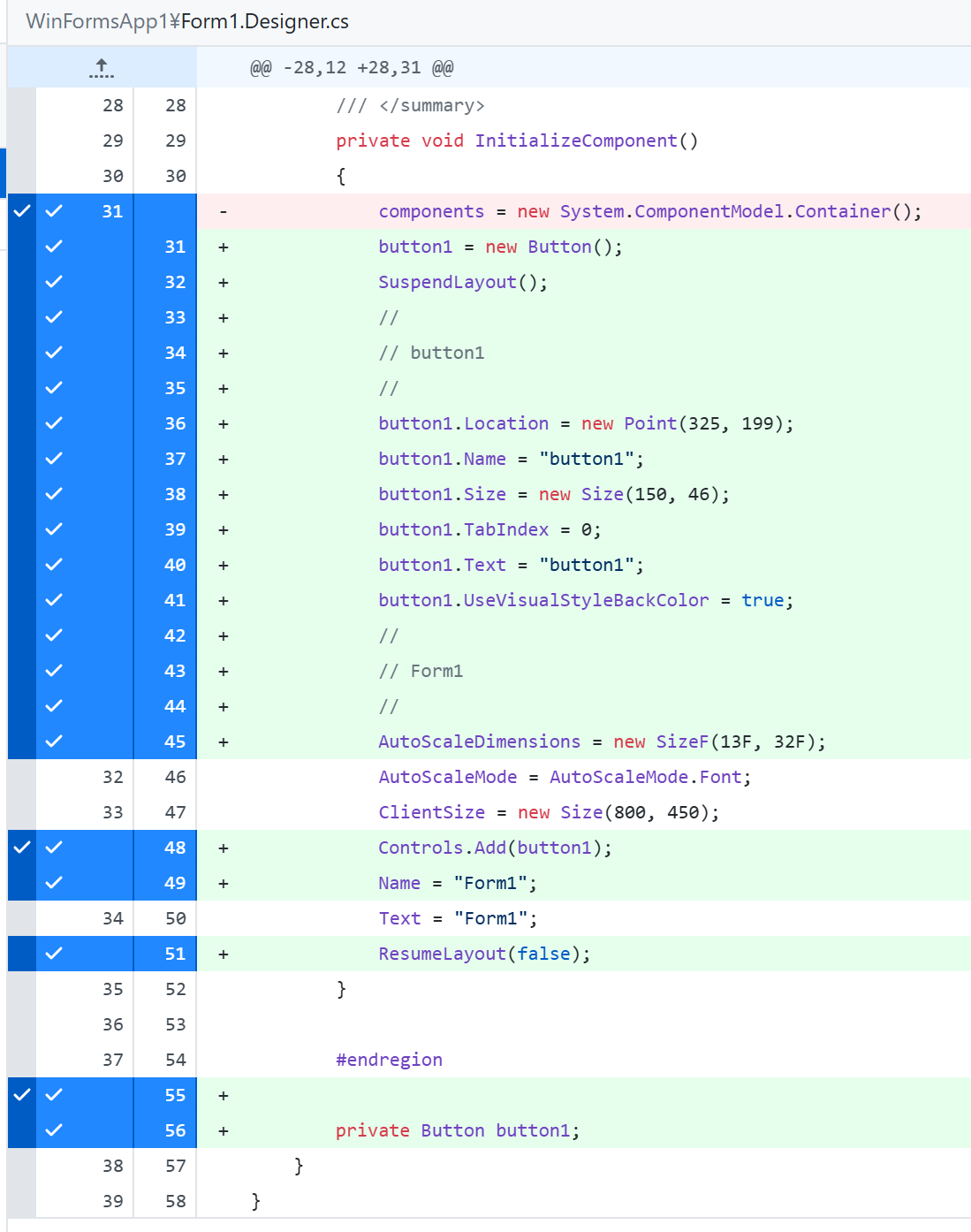Screen dimensions: 971x1232
Task: Click new line number 47 in gutter
Action: (176, 812)
